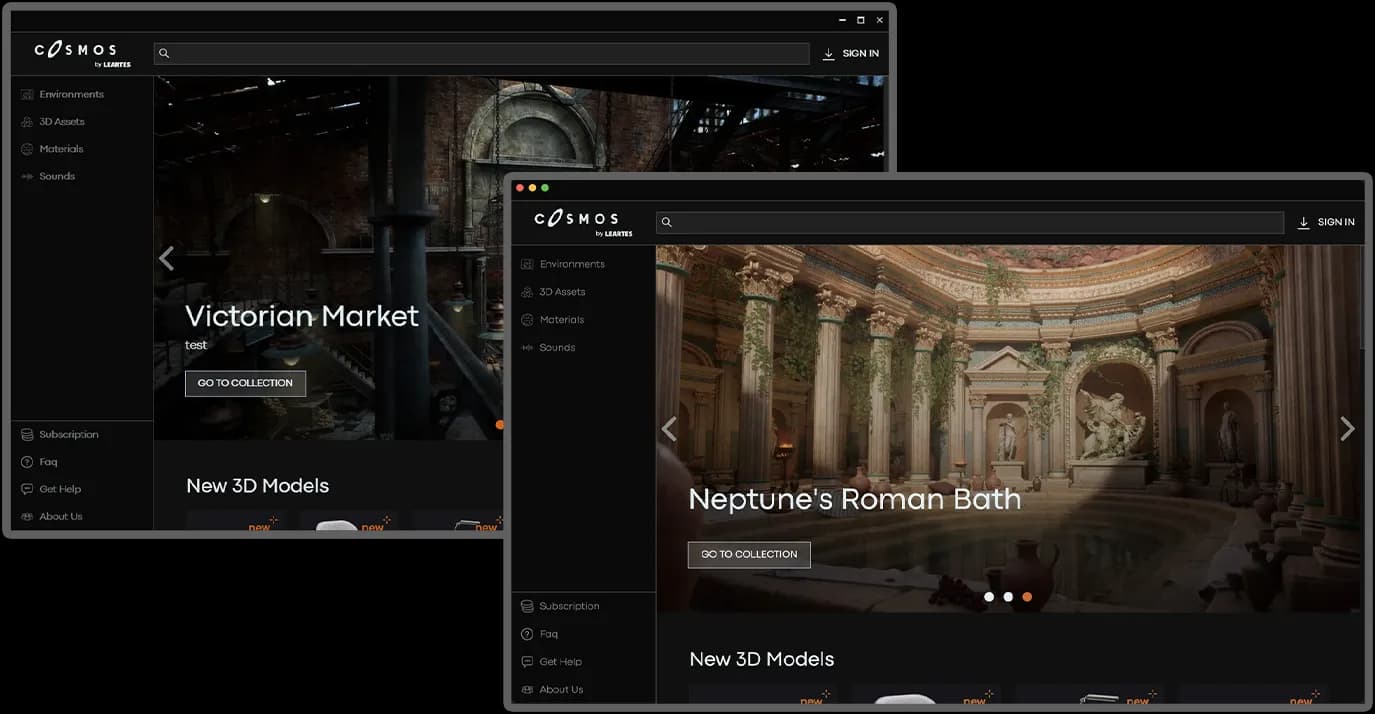Open the Faq question mark icon
This screenshot has height=714, width=1375.
527,634
